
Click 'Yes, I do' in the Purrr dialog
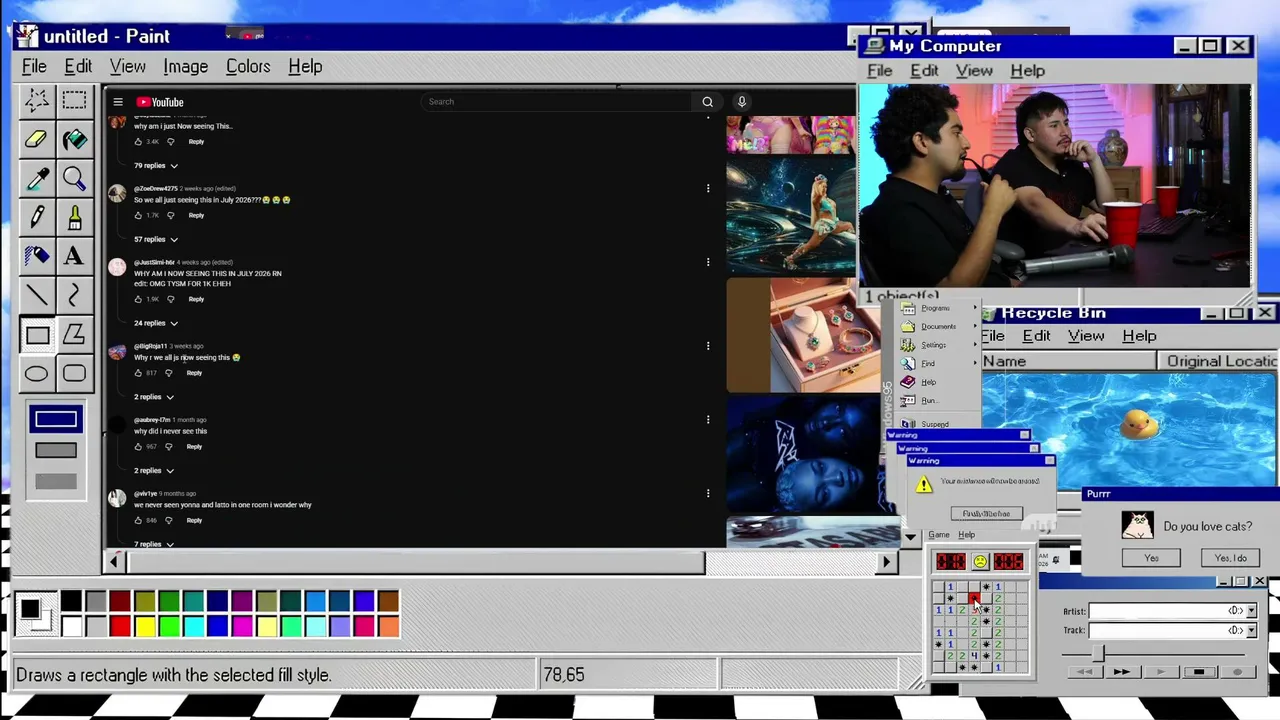(1230, 558)
